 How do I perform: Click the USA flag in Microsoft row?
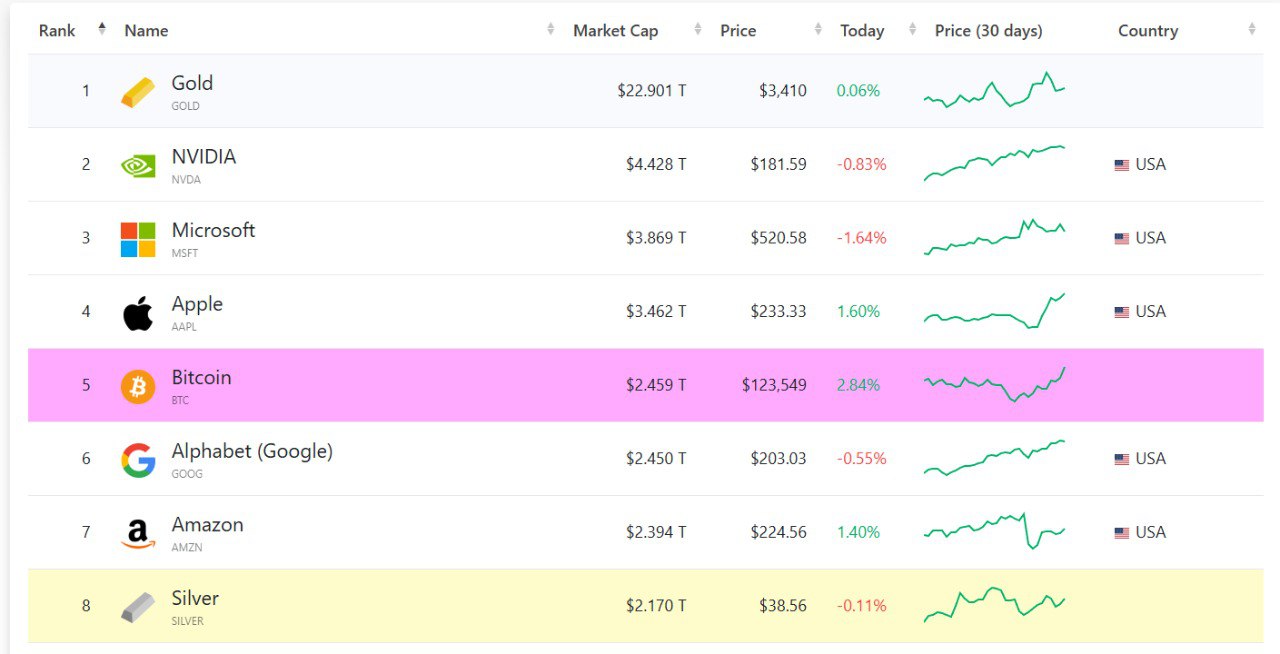tap(1122, 239)
